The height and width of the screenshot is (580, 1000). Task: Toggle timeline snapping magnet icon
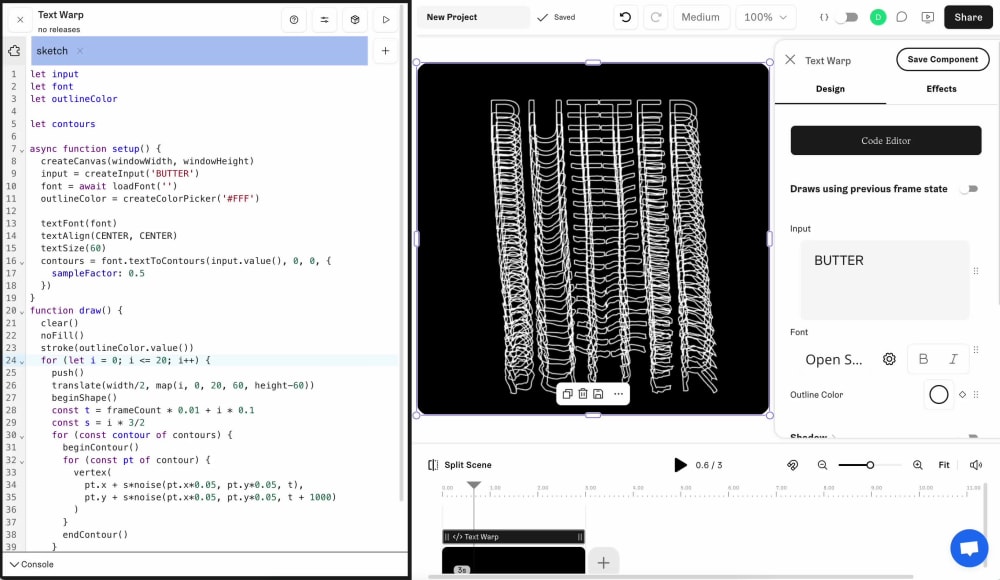pyautogui.click(x=793, y=465)
